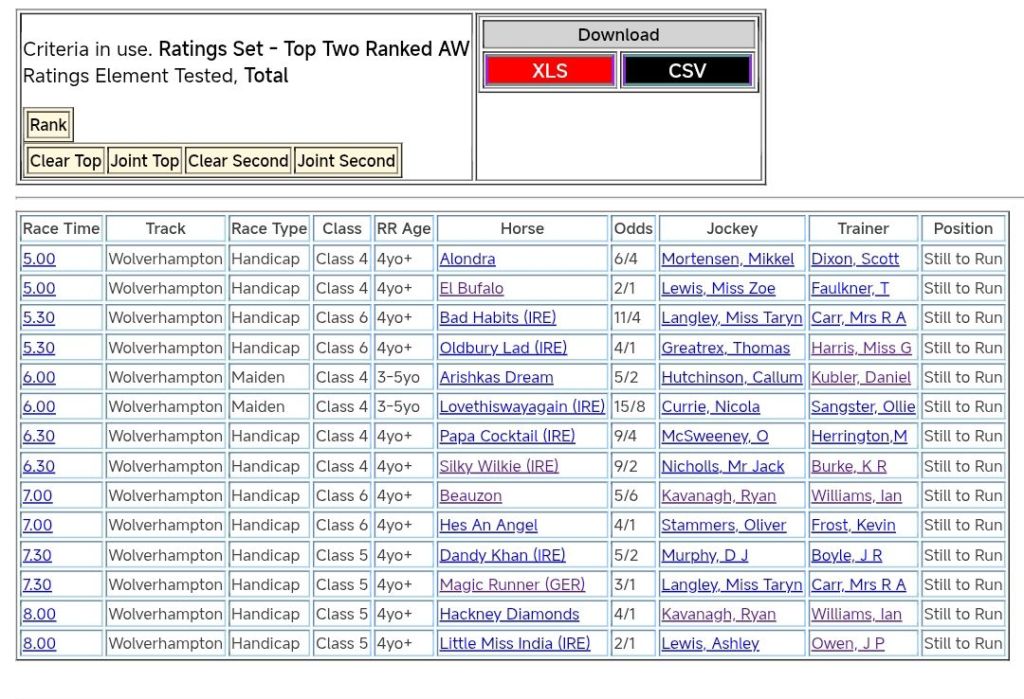Click the 5.30 race time for Bad Habits
Screen dimensions: 1024x699
pyautogui.click(x=39, y=318)
